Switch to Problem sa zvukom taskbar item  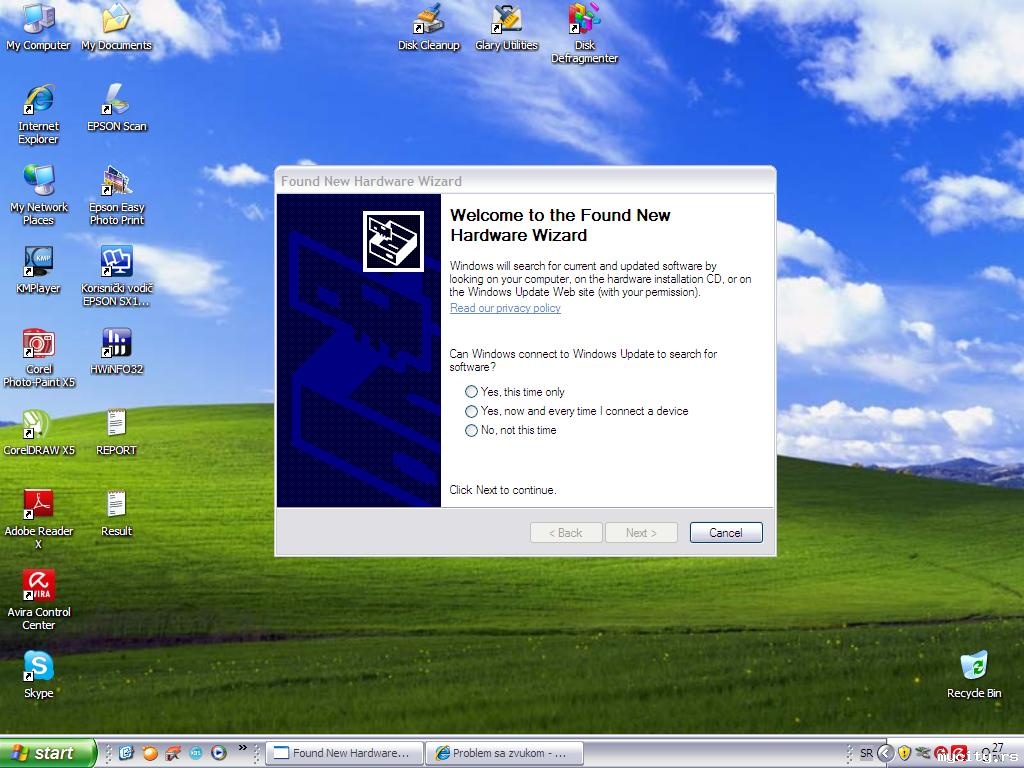pos(504,753)
